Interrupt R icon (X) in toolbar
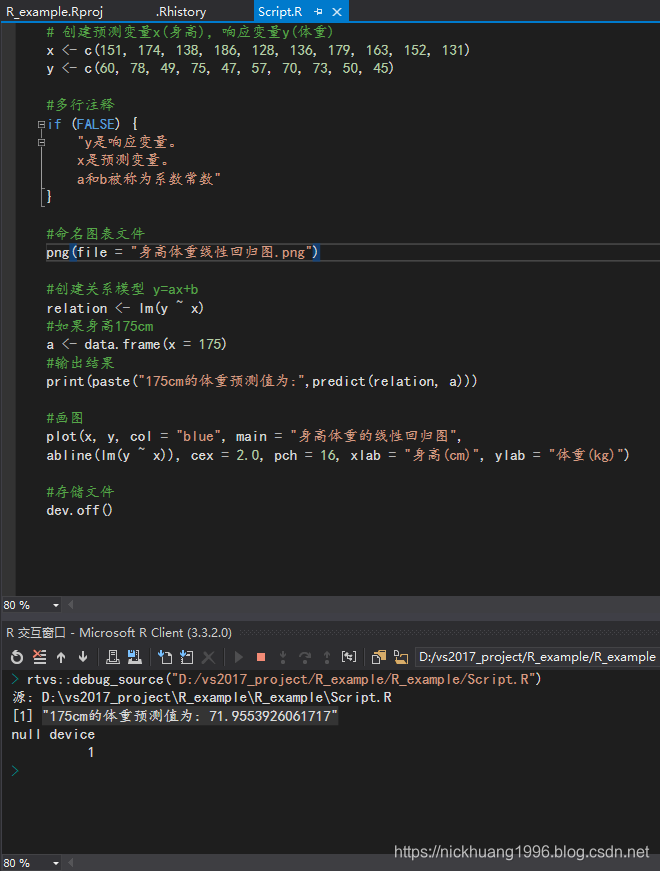This screenshot has width=660, height=871. click(208, 657)
